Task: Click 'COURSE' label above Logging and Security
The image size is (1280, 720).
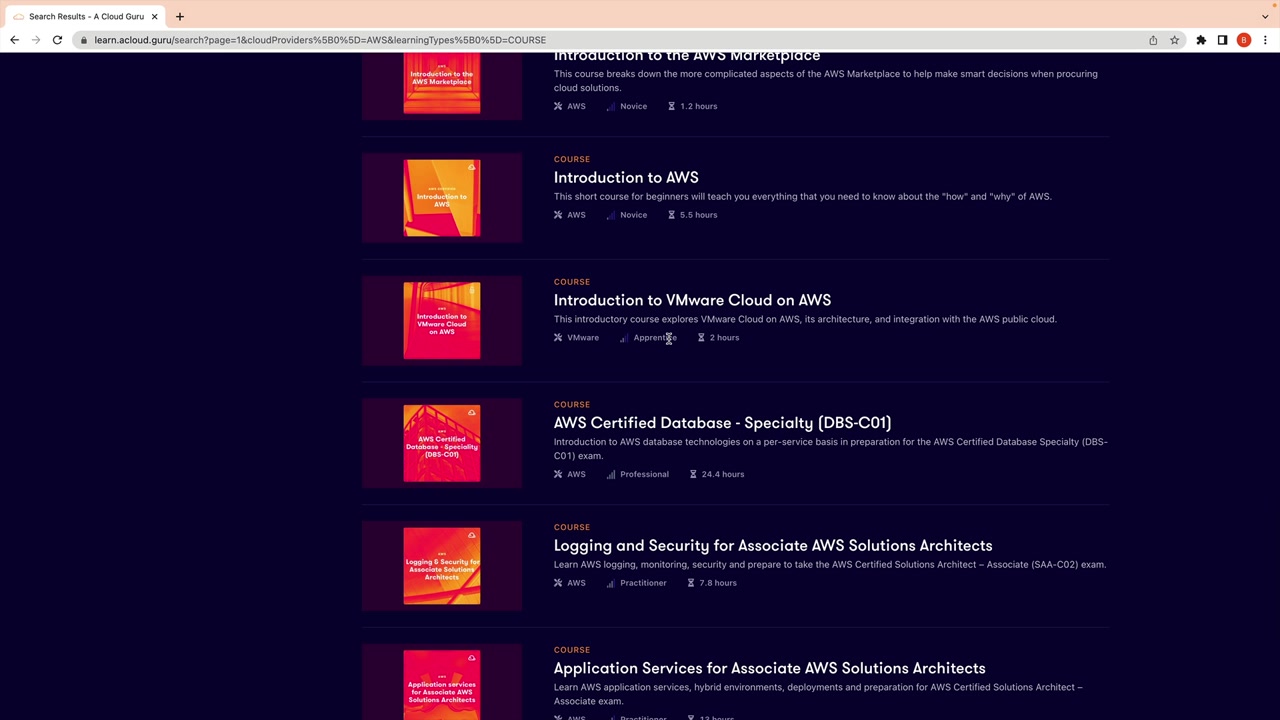Action: click(x=572, y=527)
